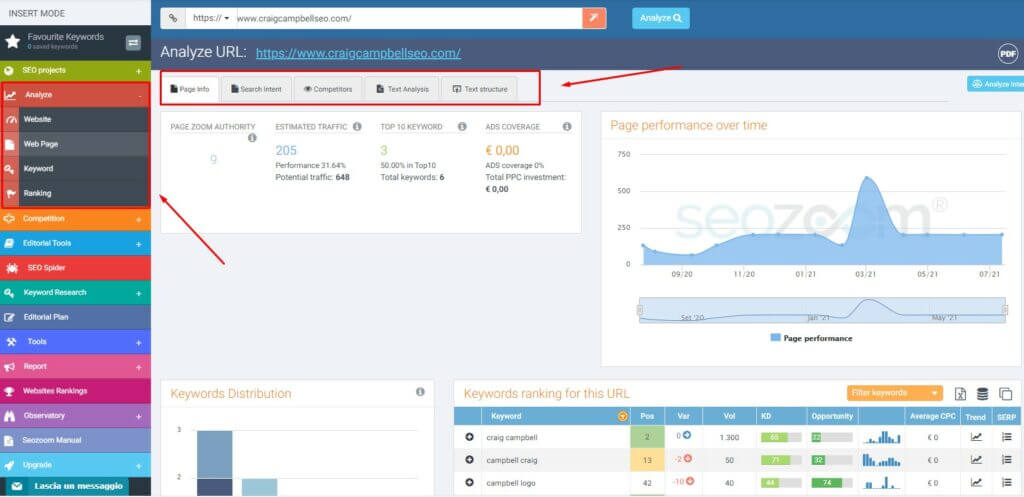Image resolution: width=1024 pixels, height=497 pixels.
Task: Switch to the Search Intent tab
Action: (255, 89)
